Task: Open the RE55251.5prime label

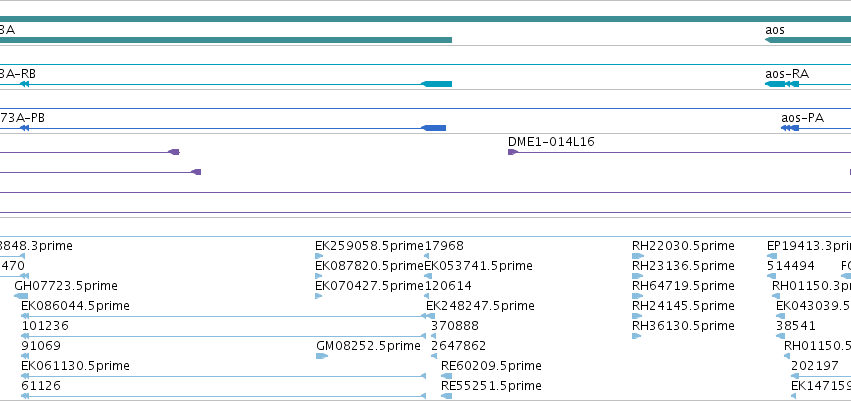Action: click(491, 386)
